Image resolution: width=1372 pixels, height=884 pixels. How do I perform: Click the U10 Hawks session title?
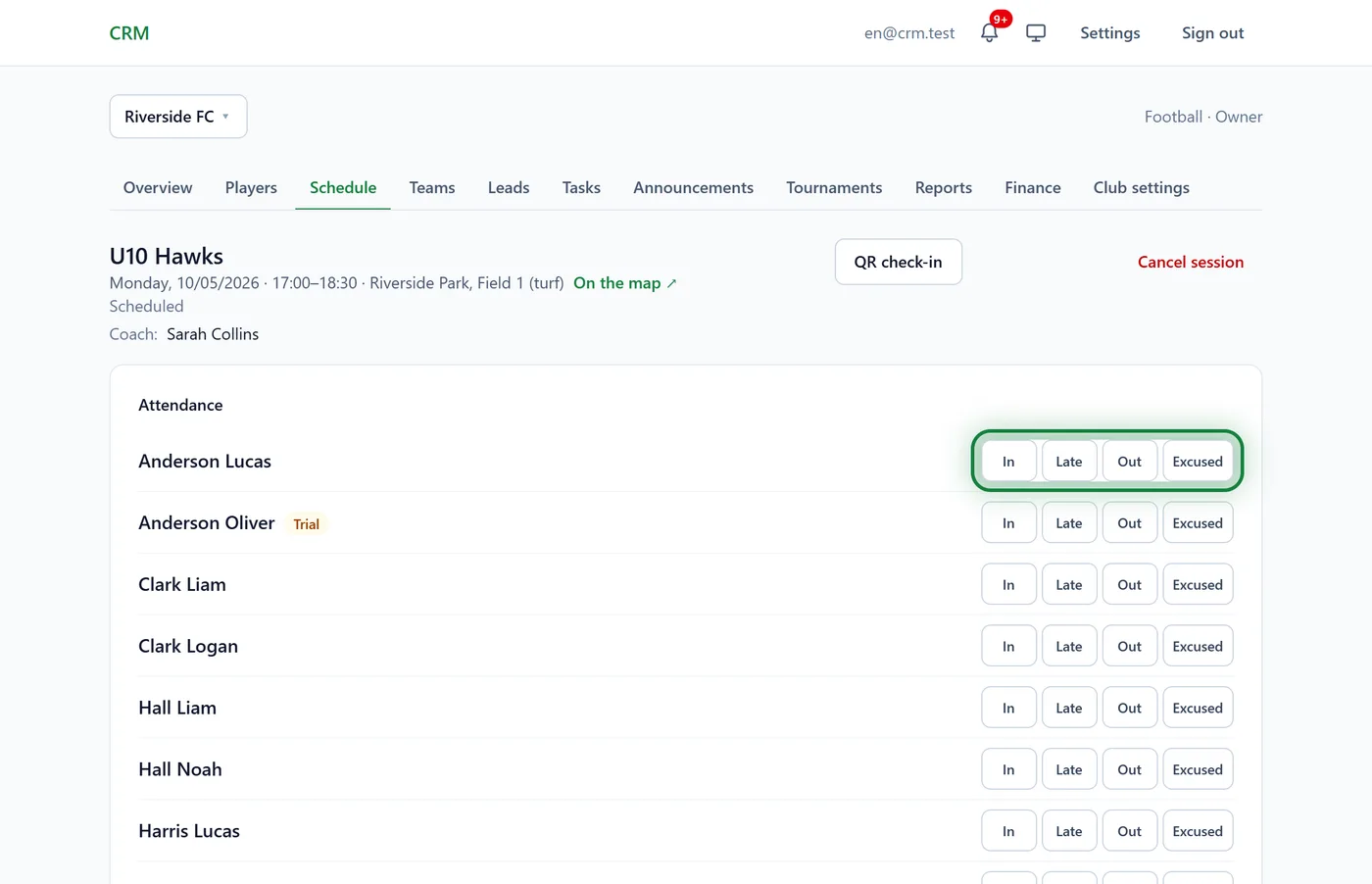[167, 256]
